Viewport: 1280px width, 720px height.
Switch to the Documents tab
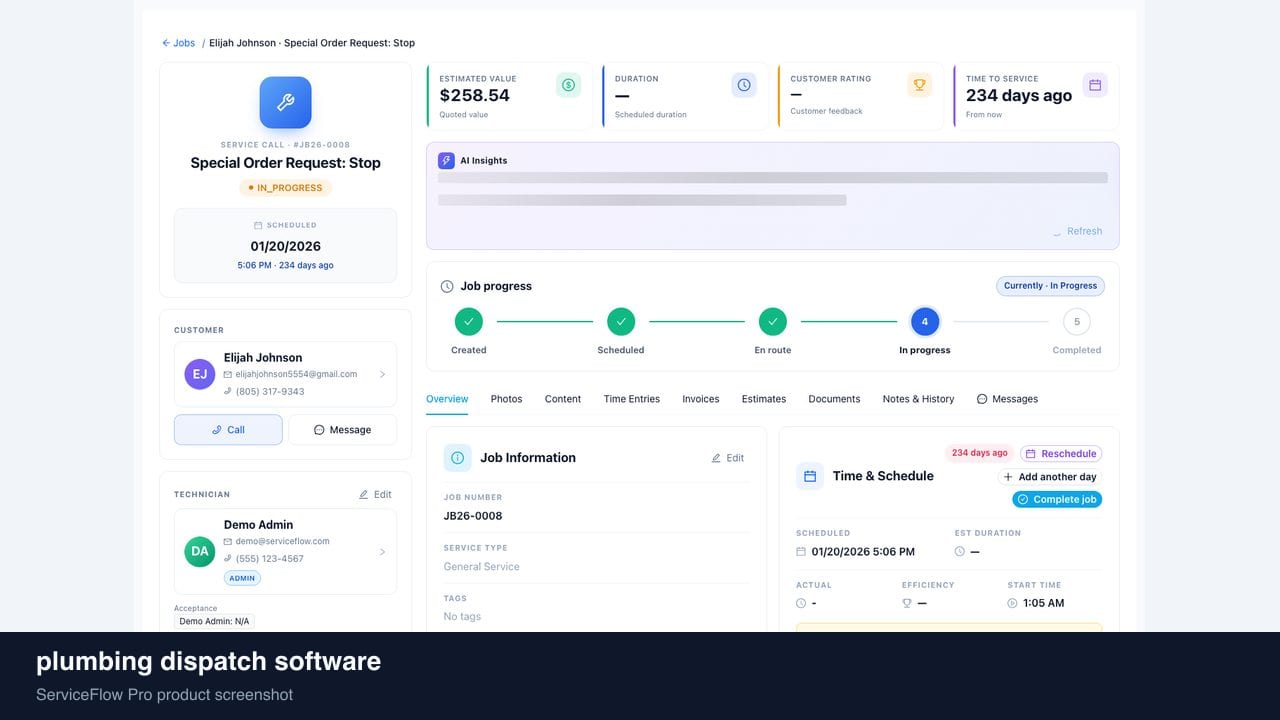[834, 399]
